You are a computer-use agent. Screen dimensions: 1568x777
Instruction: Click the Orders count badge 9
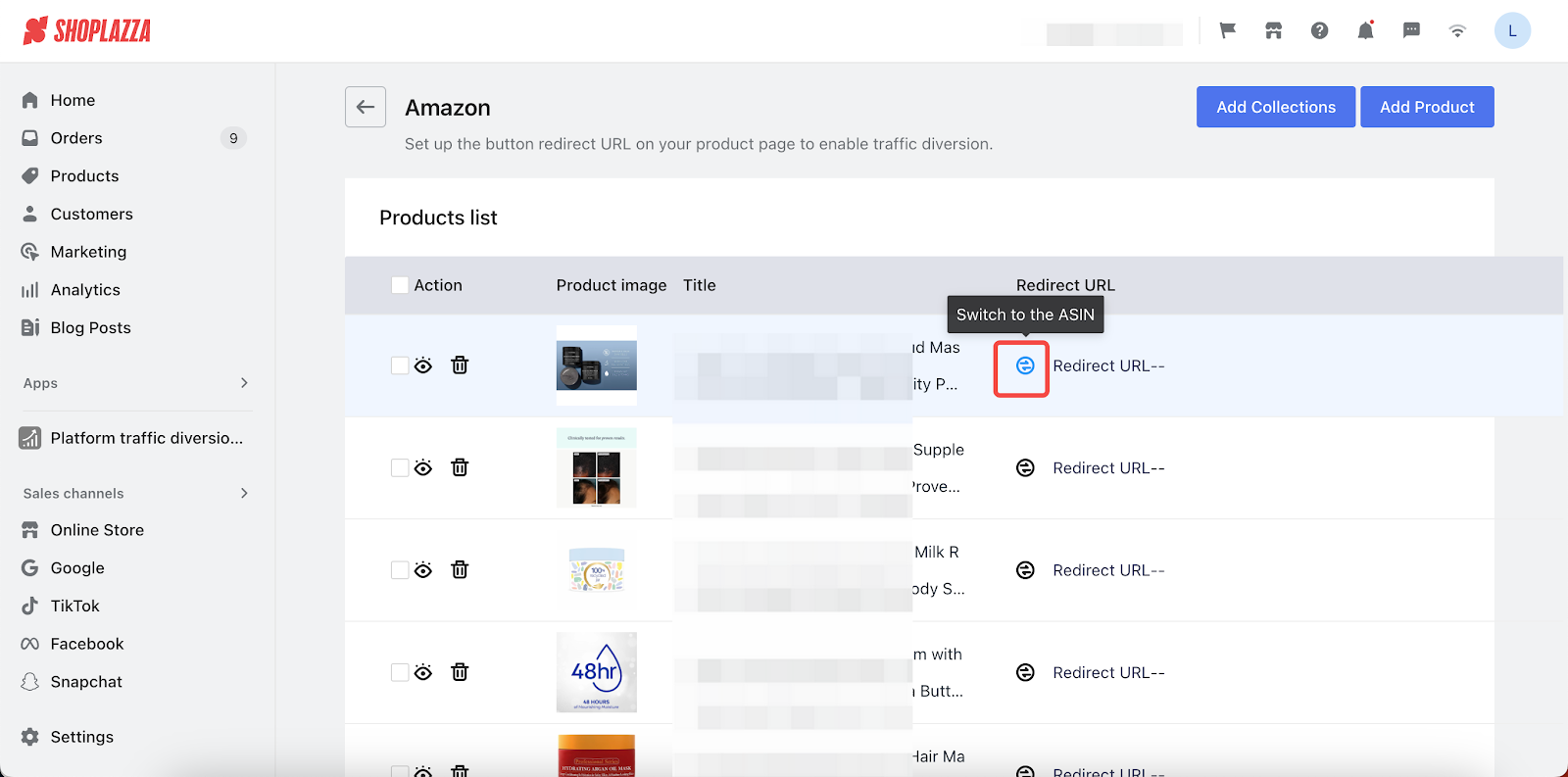[x=233, y=138]
